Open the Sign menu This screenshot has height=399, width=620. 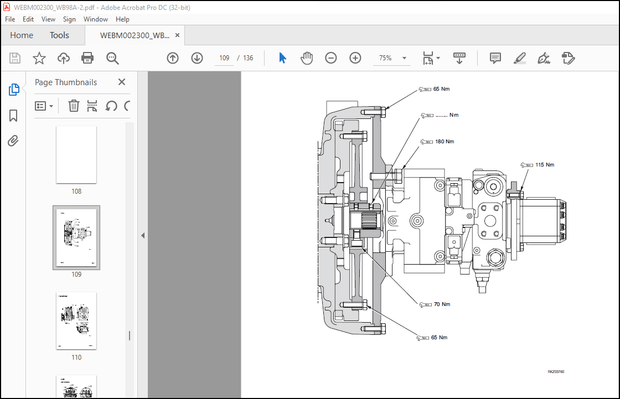(x=69, y=19)
